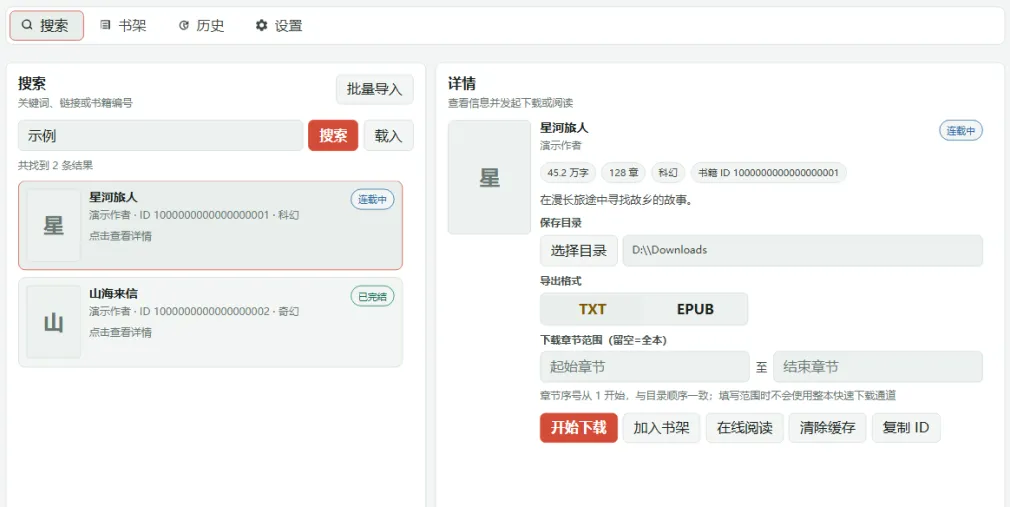Select TXT export format
The image size is (1010, 507).
[x=592, y=309]
